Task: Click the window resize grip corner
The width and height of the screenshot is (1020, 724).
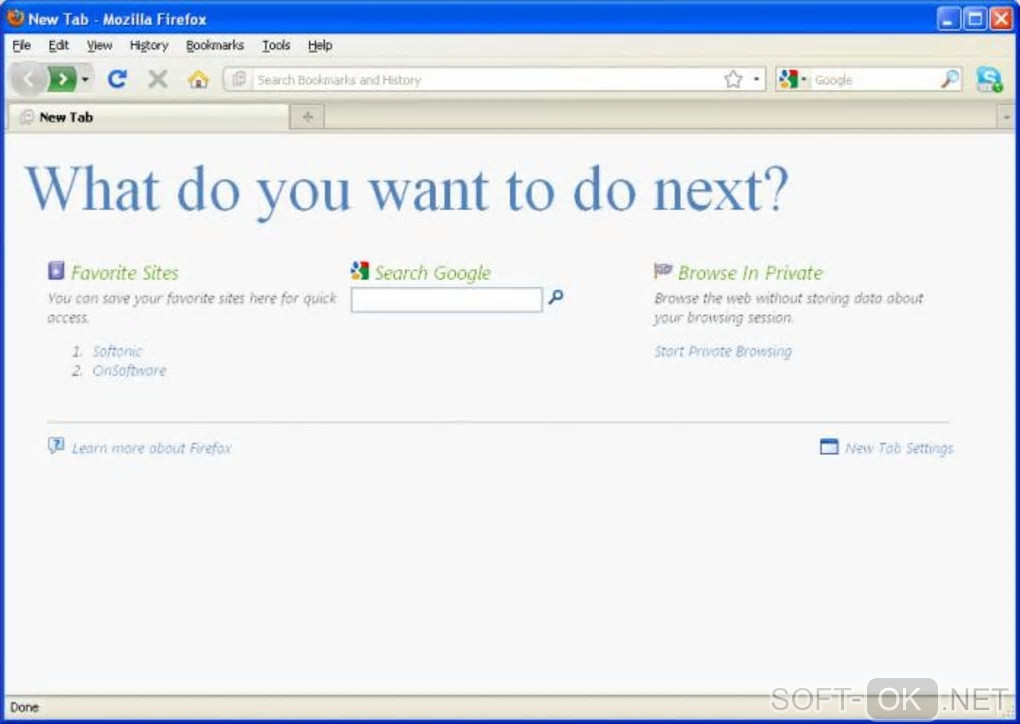Action: tap(1009, 712)
